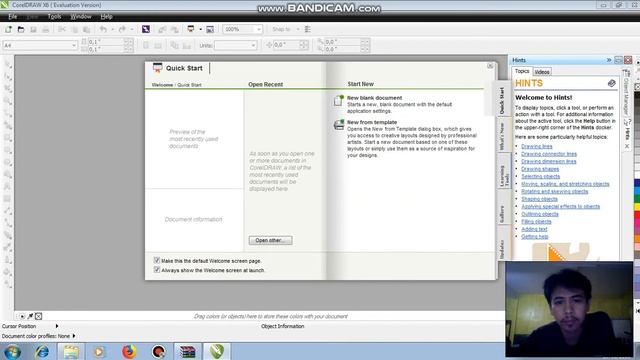This screenshot has width=640, height=360.
Task: Open Windows Explorer folder from the taskbar
Action: pyautogui.click(x=71, y=351)
